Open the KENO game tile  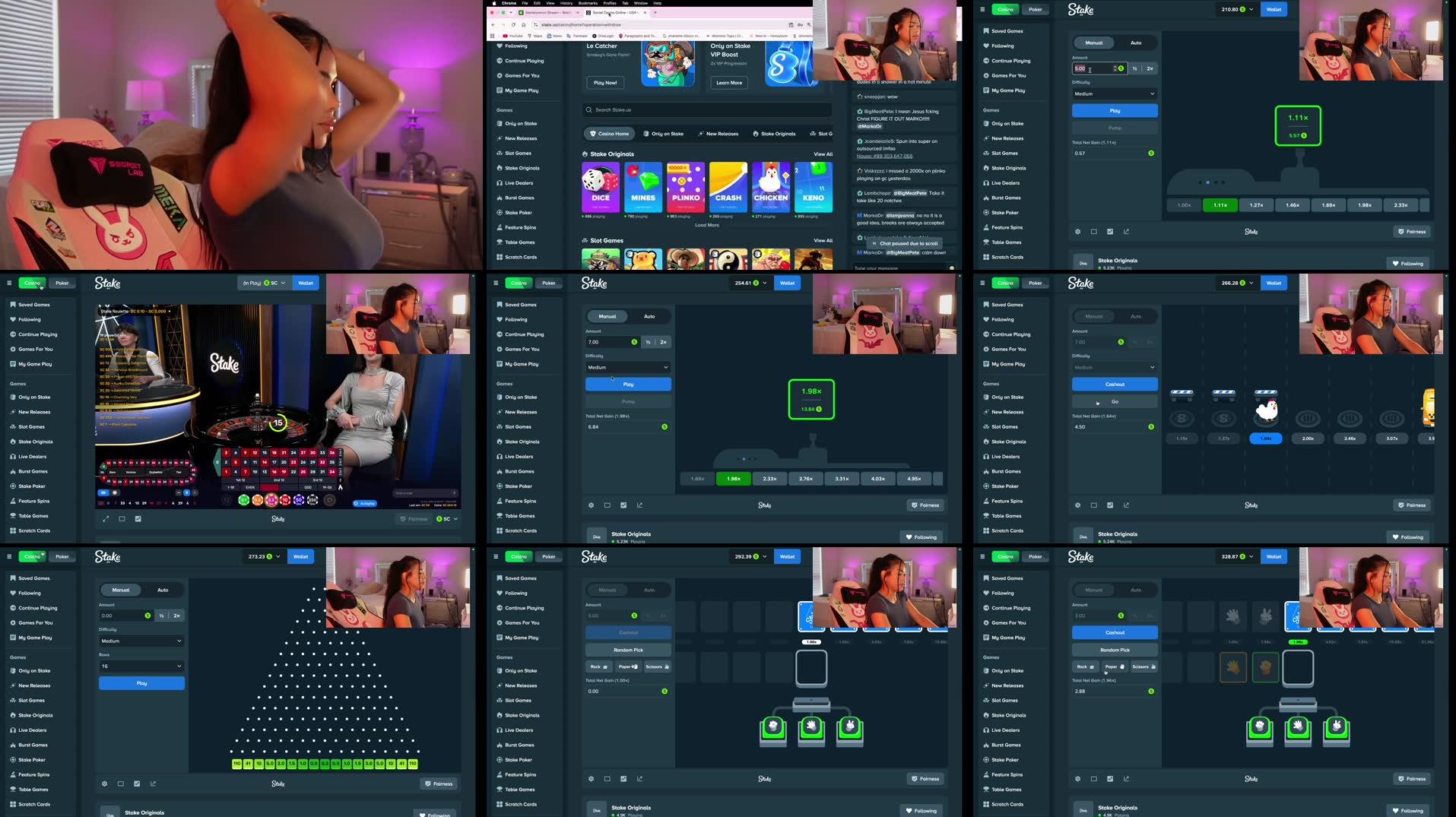click(x=813, y=187)
